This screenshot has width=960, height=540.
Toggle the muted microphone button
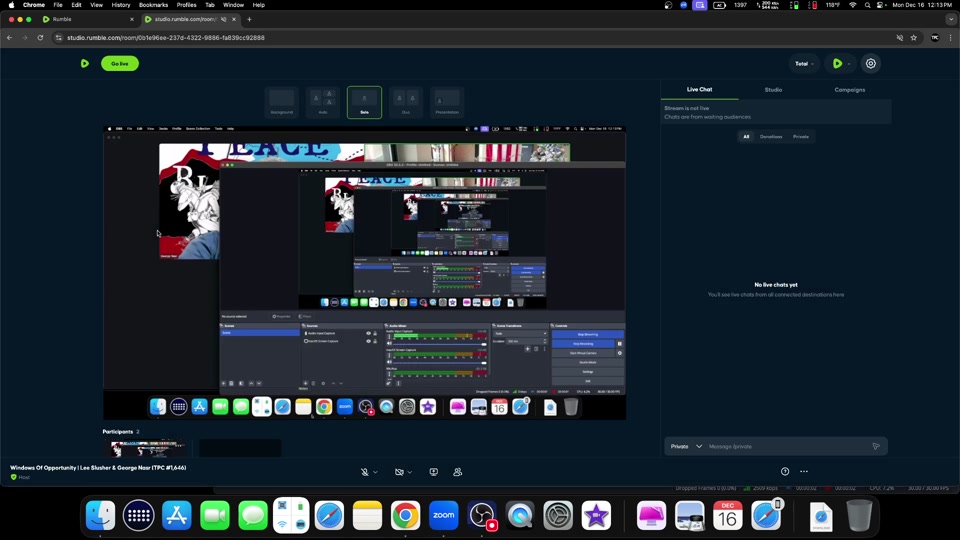coord(365,472)
